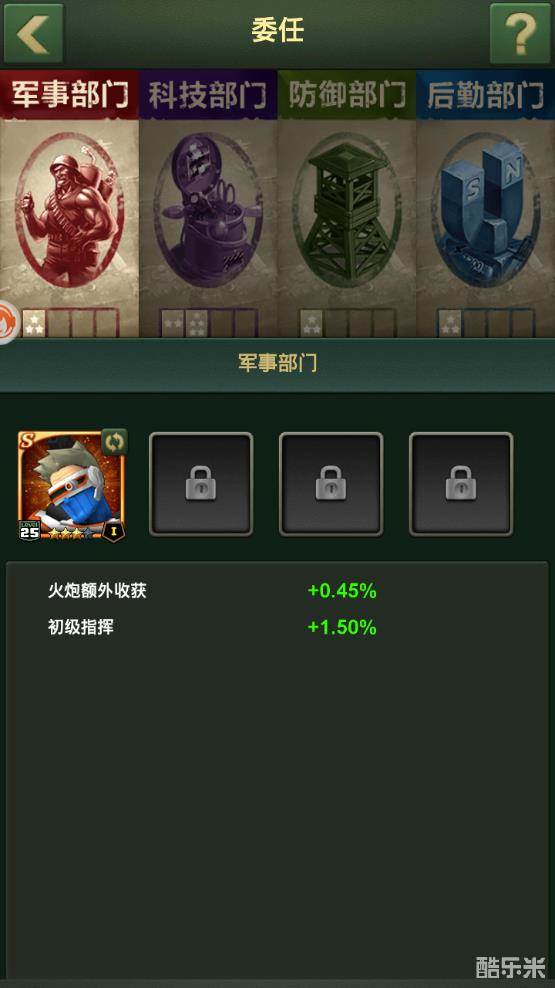Viewport: 555px width, 988px height.
Task: Click star slots under 军事部门 card
Action: tap(71, 323)
